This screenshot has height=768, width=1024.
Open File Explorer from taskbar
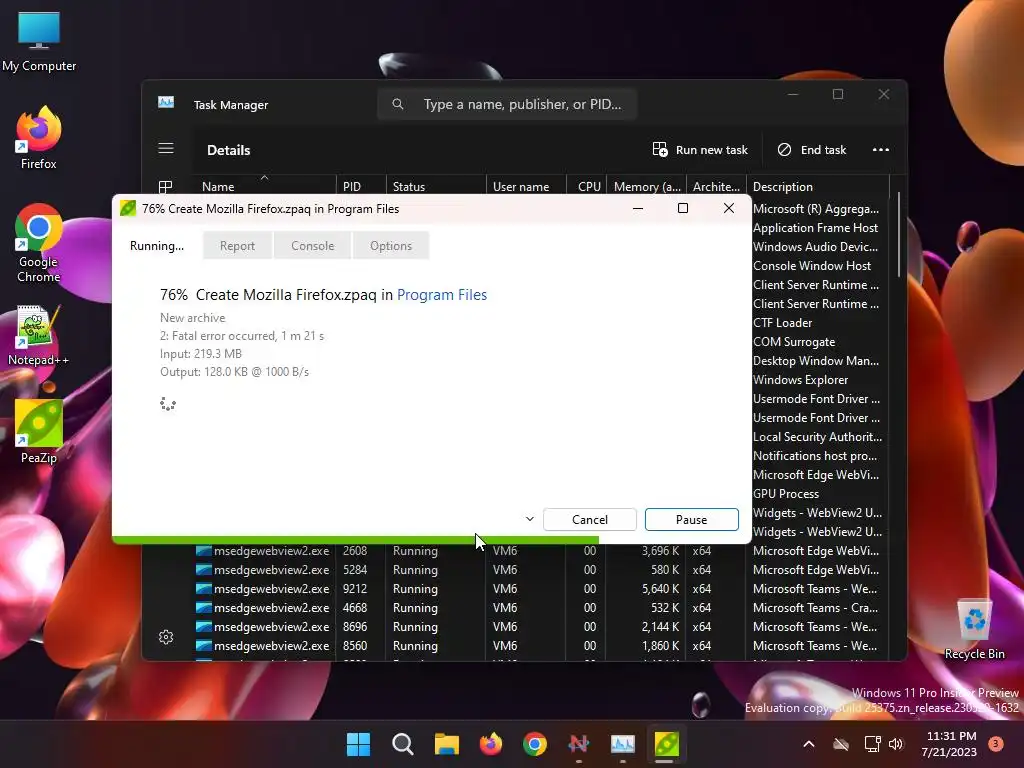pyautogui.click(x=447, y=744)
